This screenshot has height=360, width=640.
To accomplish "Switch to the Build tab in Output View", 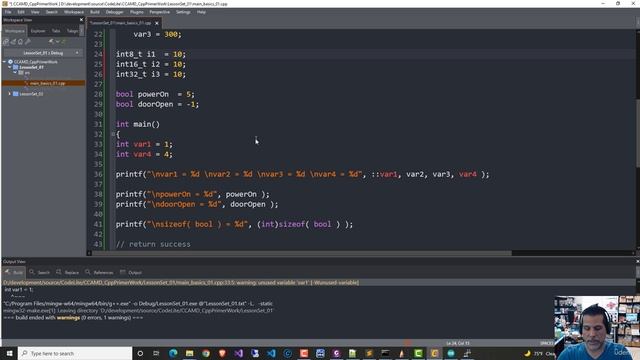I will coord(14,272).
